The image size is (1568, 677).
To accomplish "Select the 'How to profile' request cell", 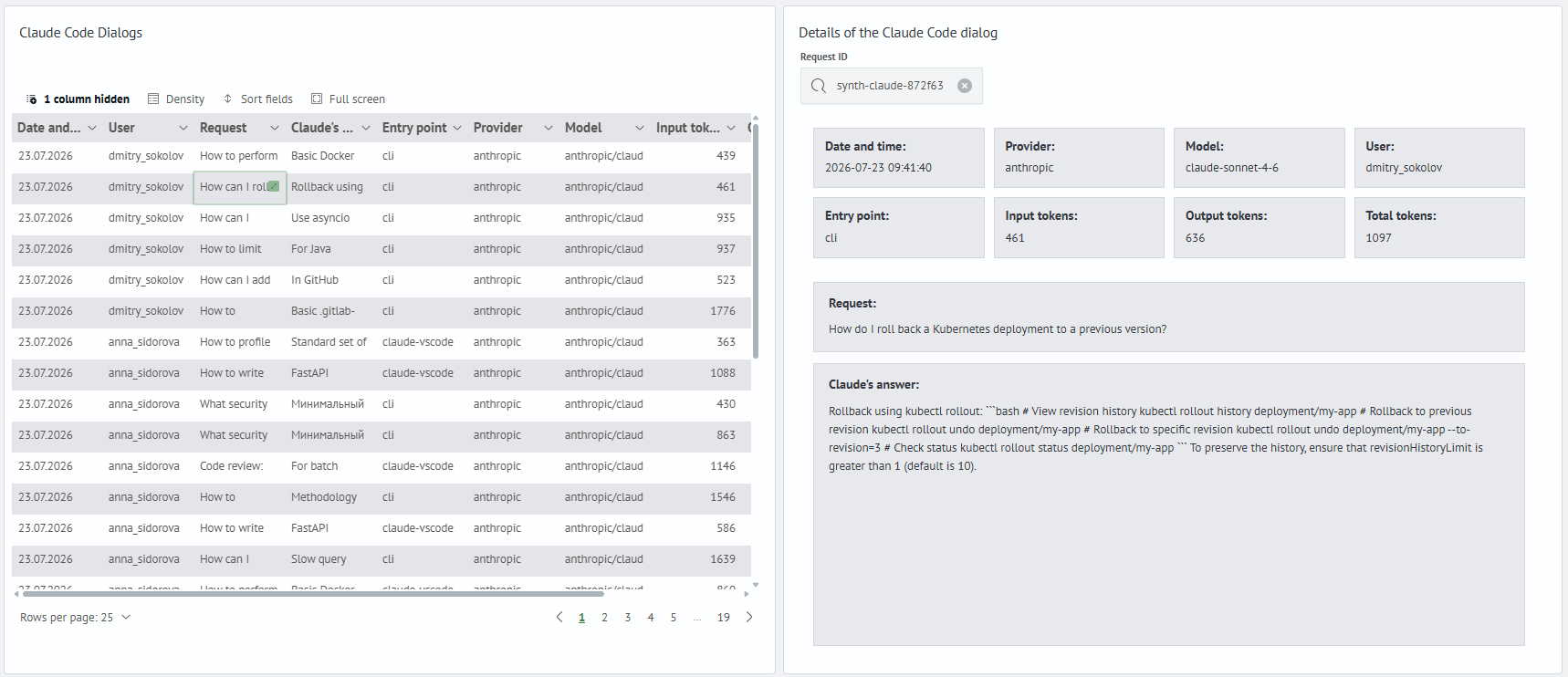I will (240, 342).
